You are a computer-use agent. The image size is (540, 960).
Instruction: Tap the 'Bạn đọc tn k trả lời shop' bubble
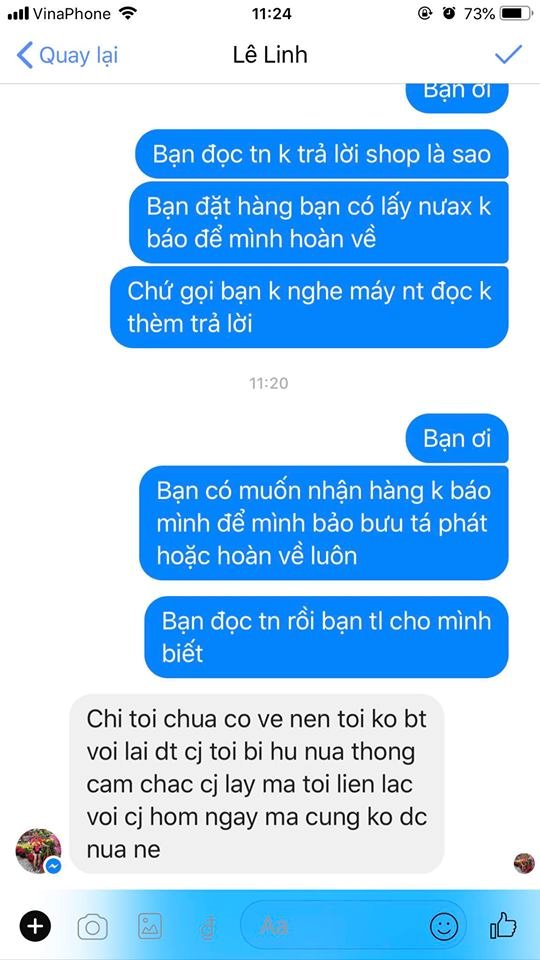[321, 154]
